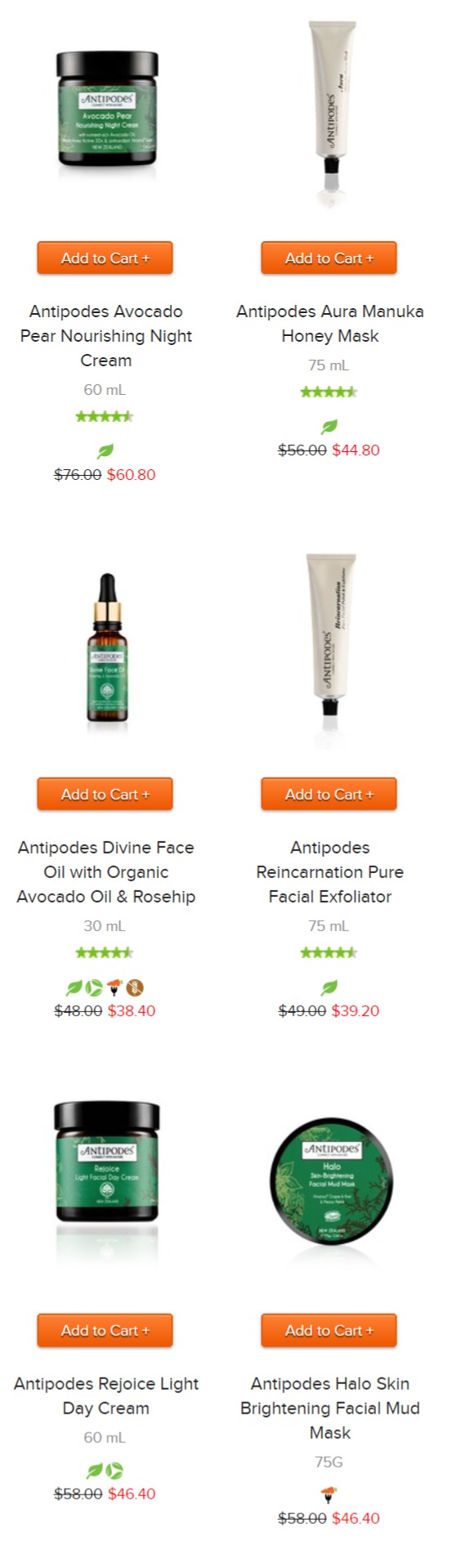Add Avocado Pear Nourishing Night Cream to cart
Image resolution: width=452 pixels, height=1568 pixels.
(105, 258)
